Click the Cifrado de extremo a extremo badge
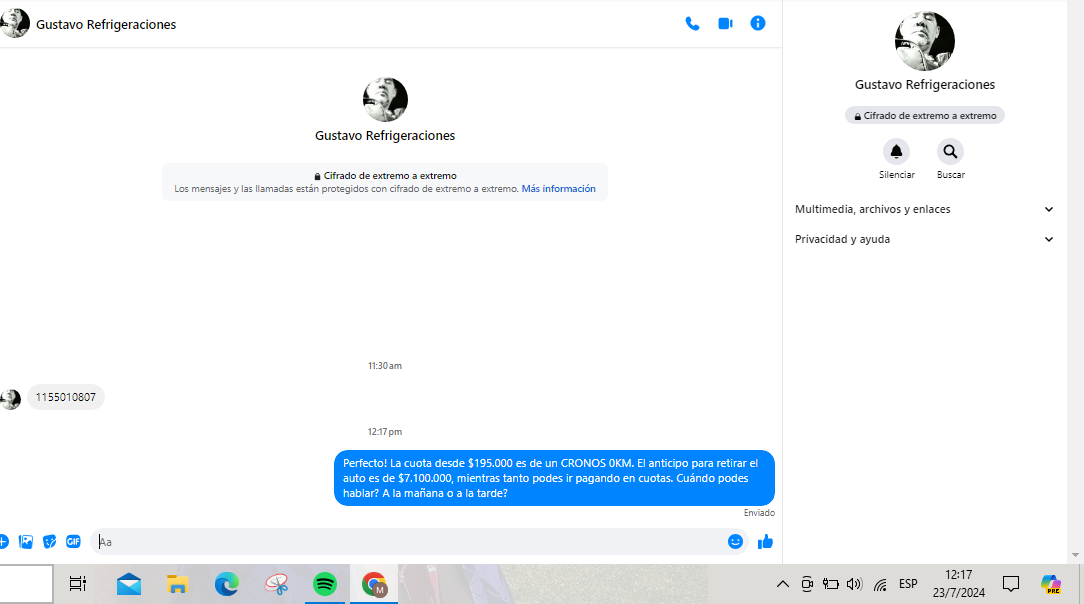This screenshot has width=1084, height=604. (924, 116)
